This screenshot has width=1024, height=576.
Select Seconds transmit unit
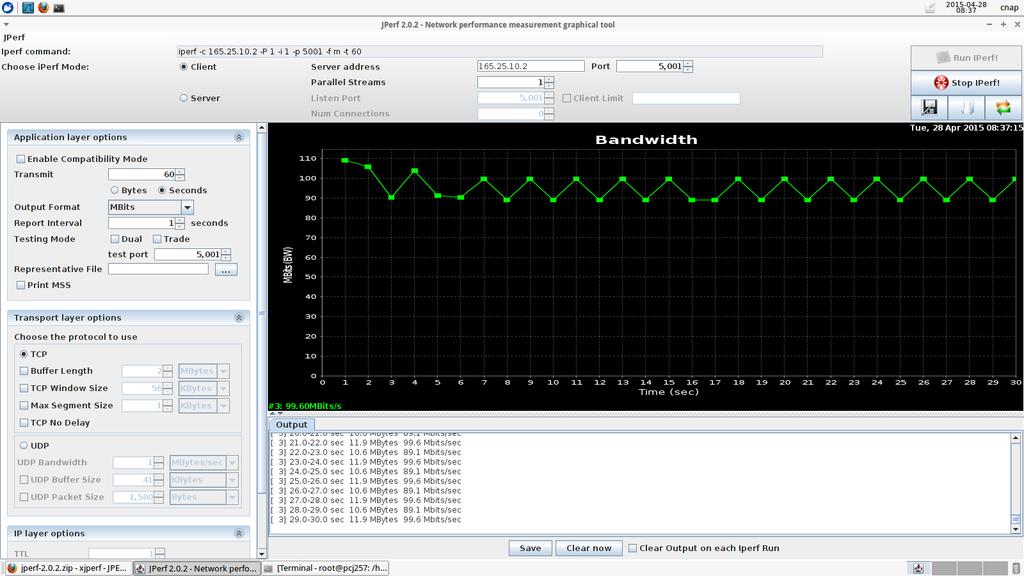162,190
